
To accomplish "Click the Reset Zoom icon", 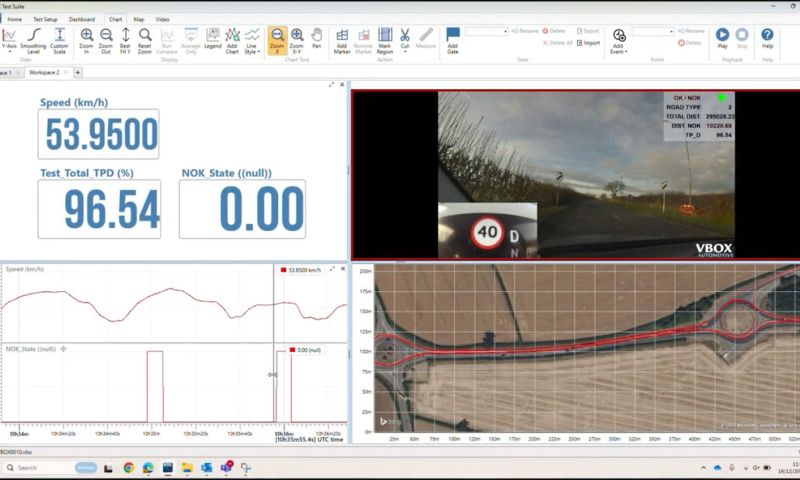I will tap(144, 39).
